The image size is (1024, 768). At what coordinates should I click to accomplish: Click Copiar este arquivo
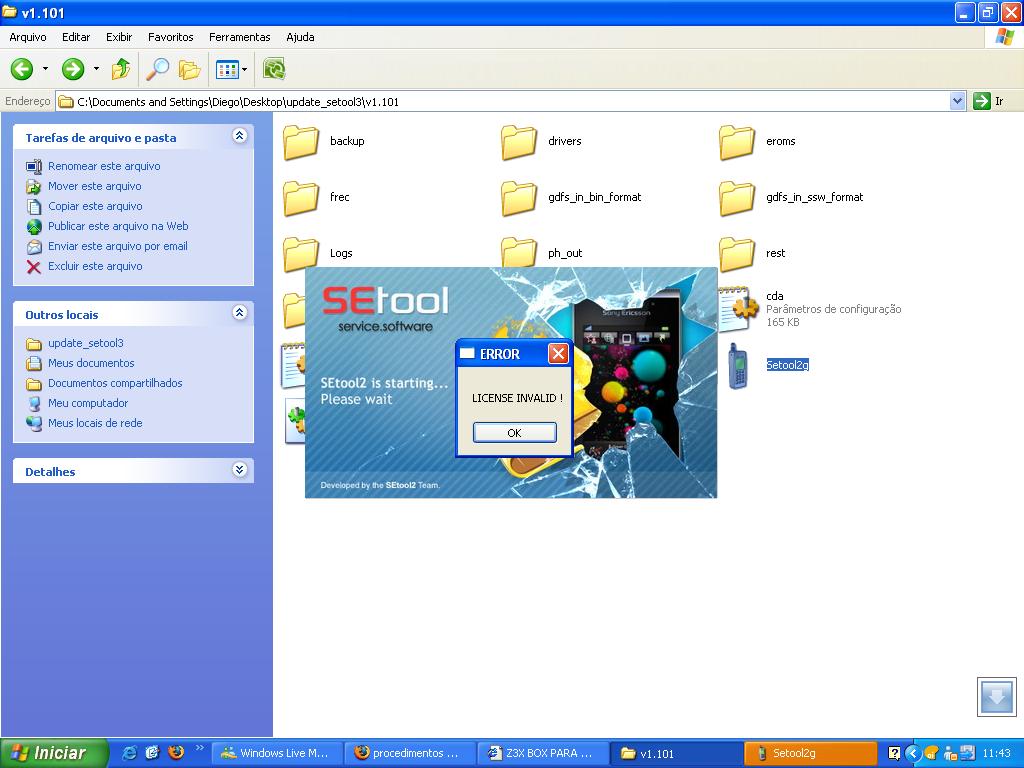point(95,206)
